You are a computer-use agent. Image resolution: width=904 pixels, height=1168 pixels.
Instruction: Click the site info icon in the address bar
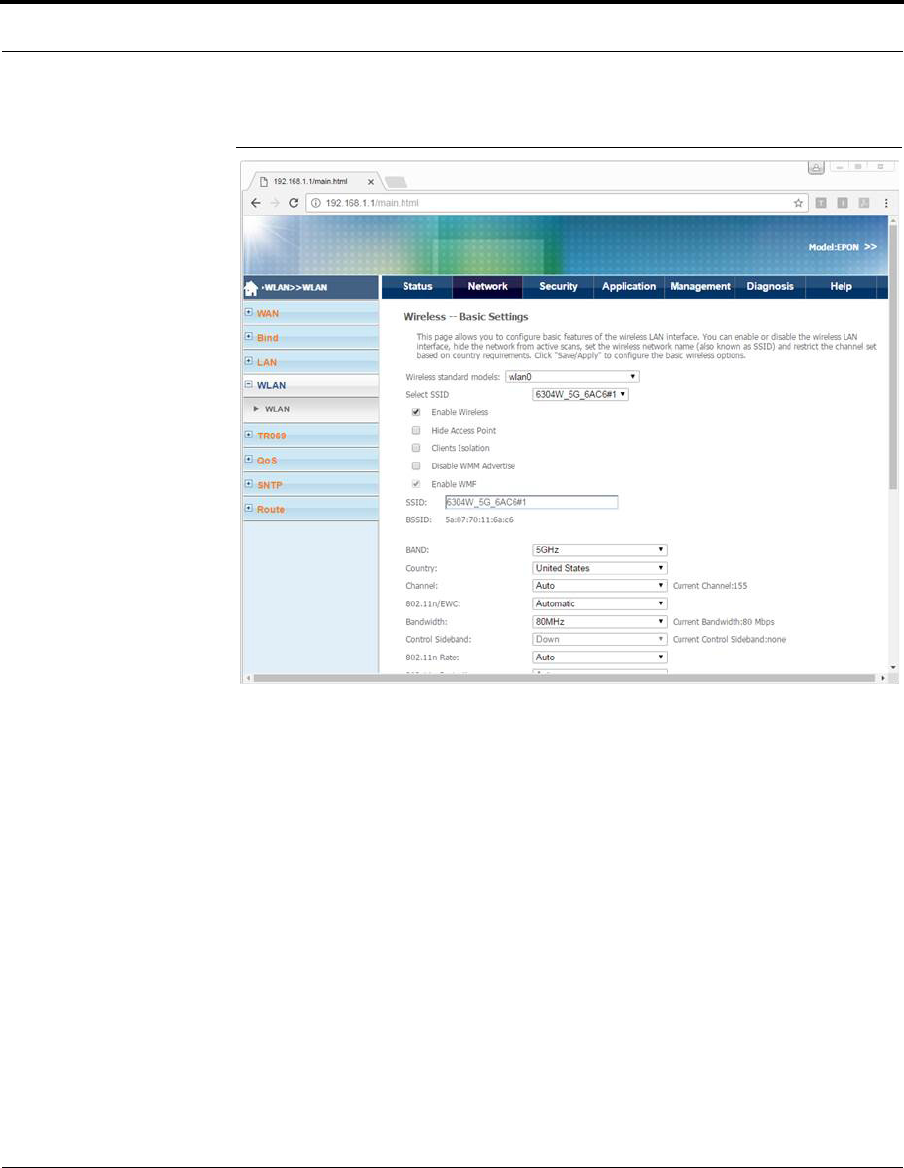tap(316, 203)
